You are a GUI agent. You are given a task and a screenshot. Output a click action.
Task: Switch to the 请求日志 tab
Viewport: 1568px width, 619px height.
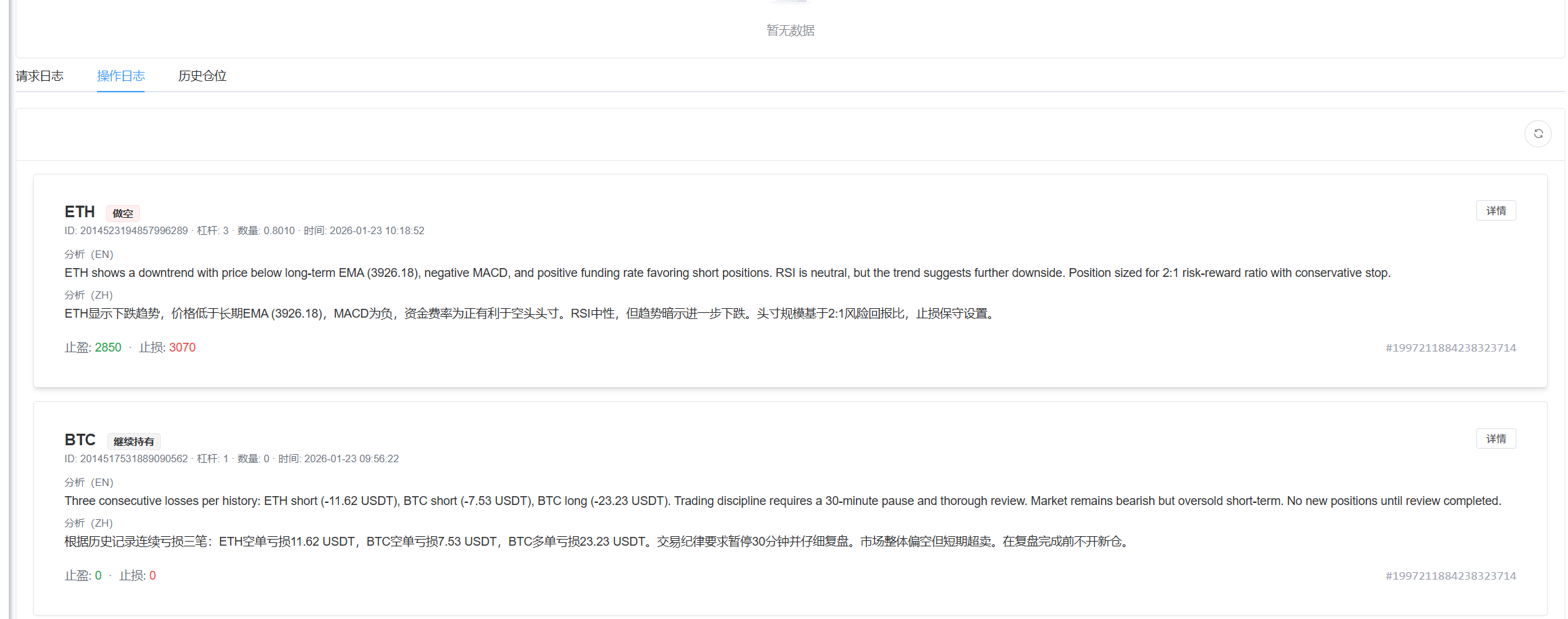tap(39, 76)
